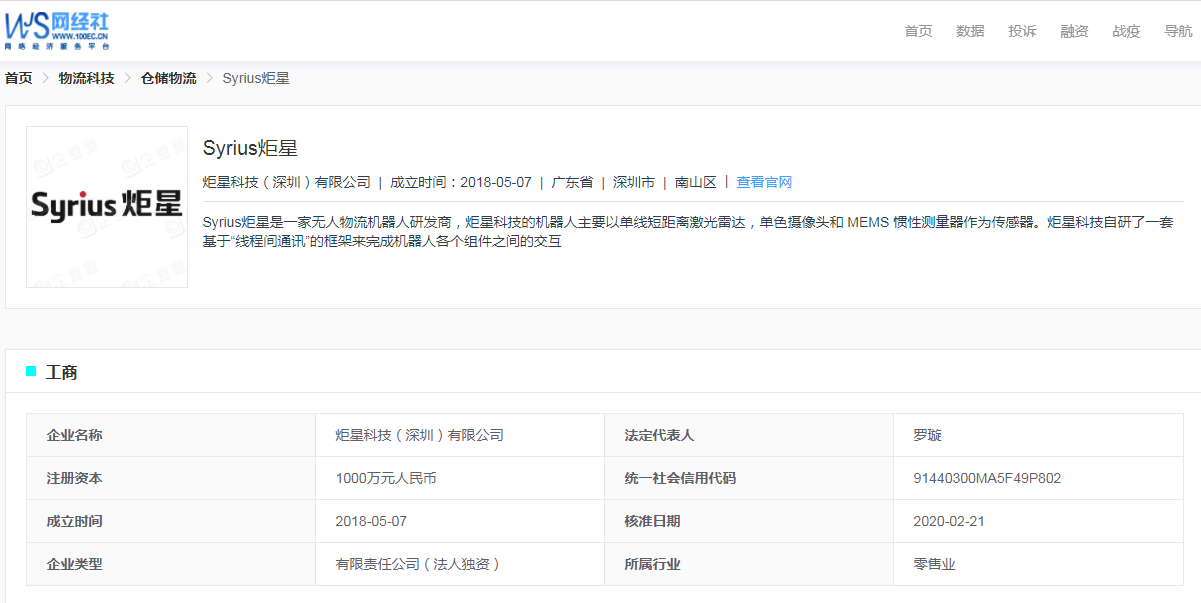
Task: Open the 投诉 navigation menu item
Action: click(x=1022, y=31)
